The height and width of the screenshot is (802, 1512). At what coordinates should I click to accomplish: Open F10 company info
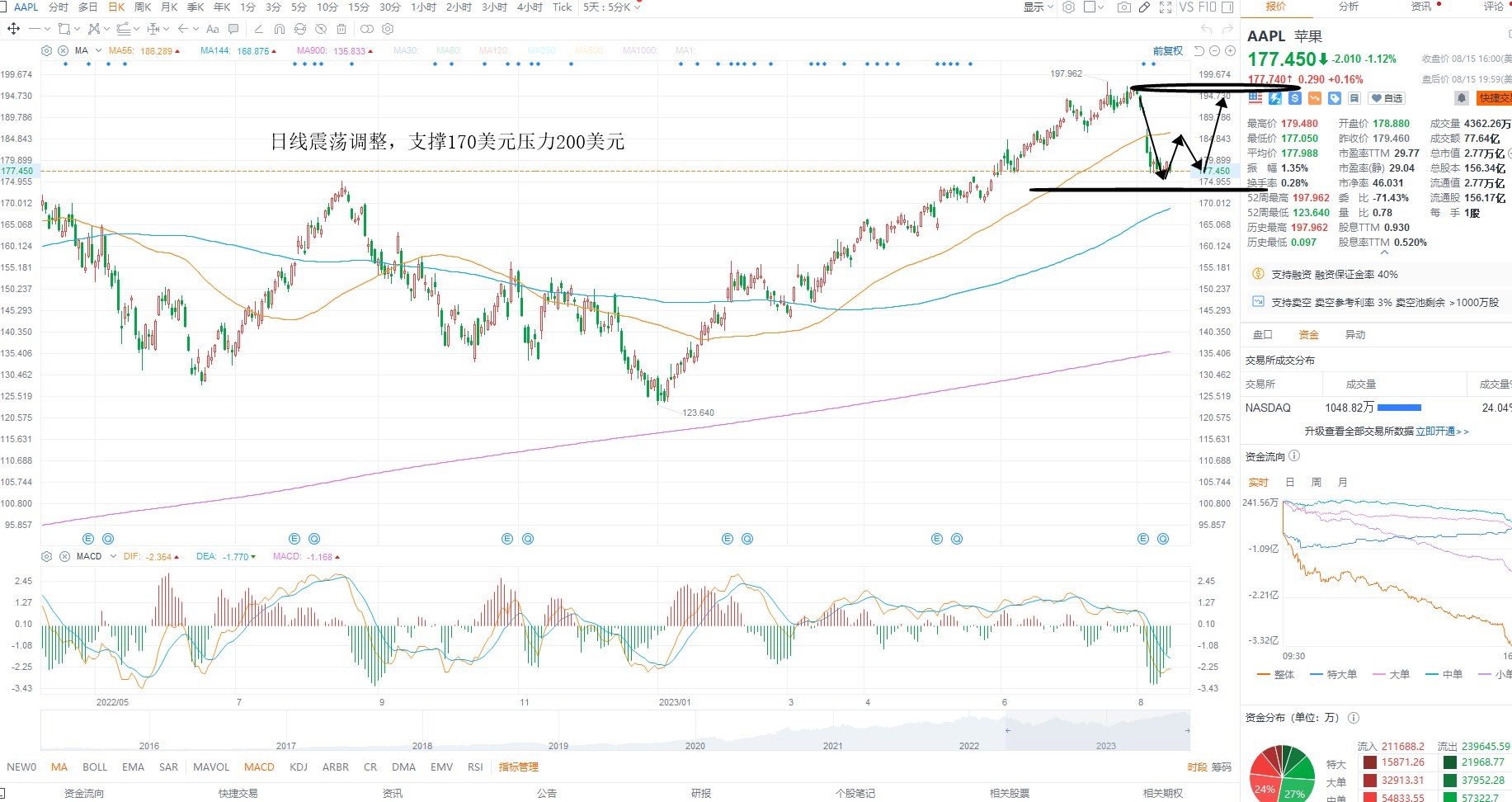pyautogui.click(x=1207, y=7)
